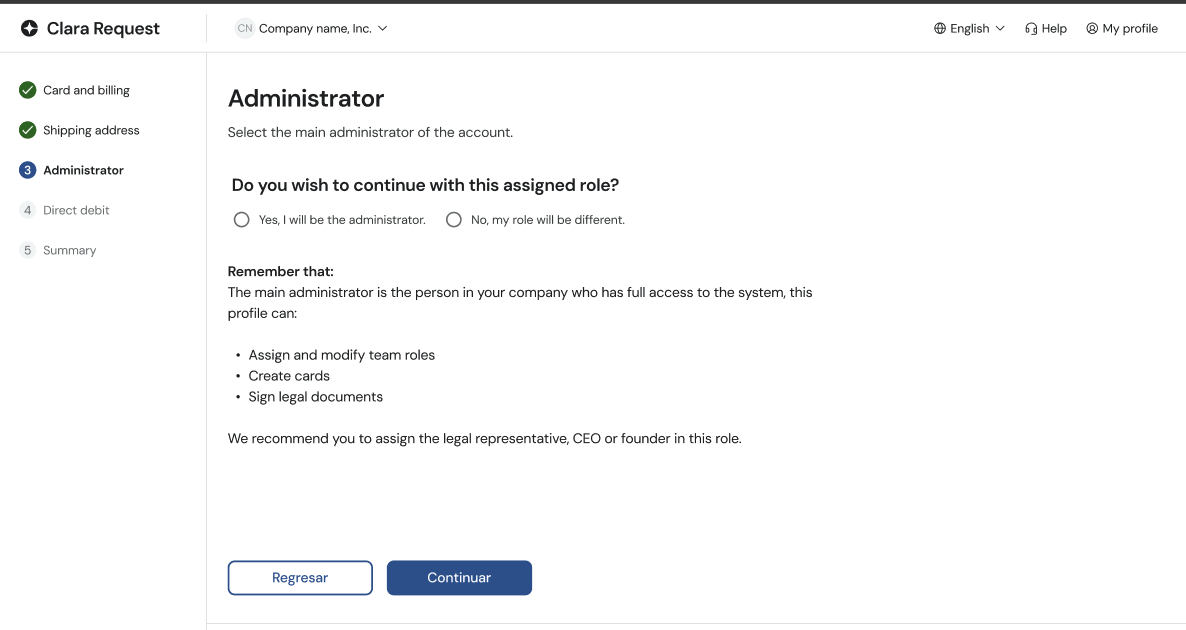Click the globe language icon
Viewport: 1186px width, 630px height.
939,29
